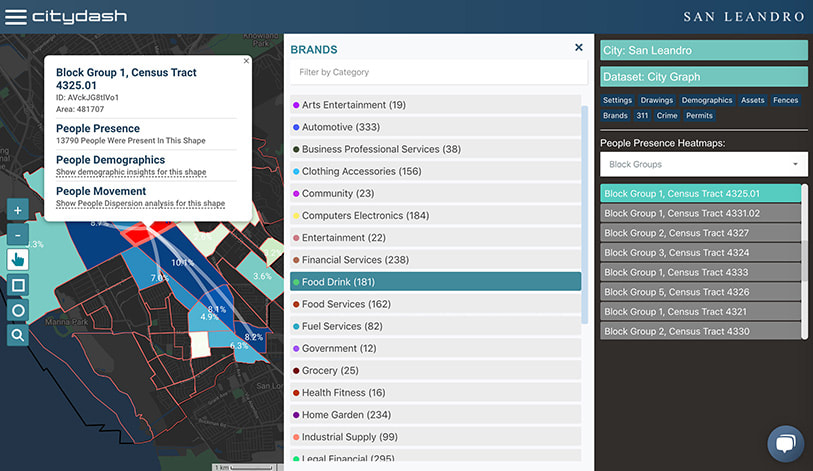The width and height of the screenshot is (813, 471).
Task: Select the Automotive (333) brand category
Action: pos(435,127)
